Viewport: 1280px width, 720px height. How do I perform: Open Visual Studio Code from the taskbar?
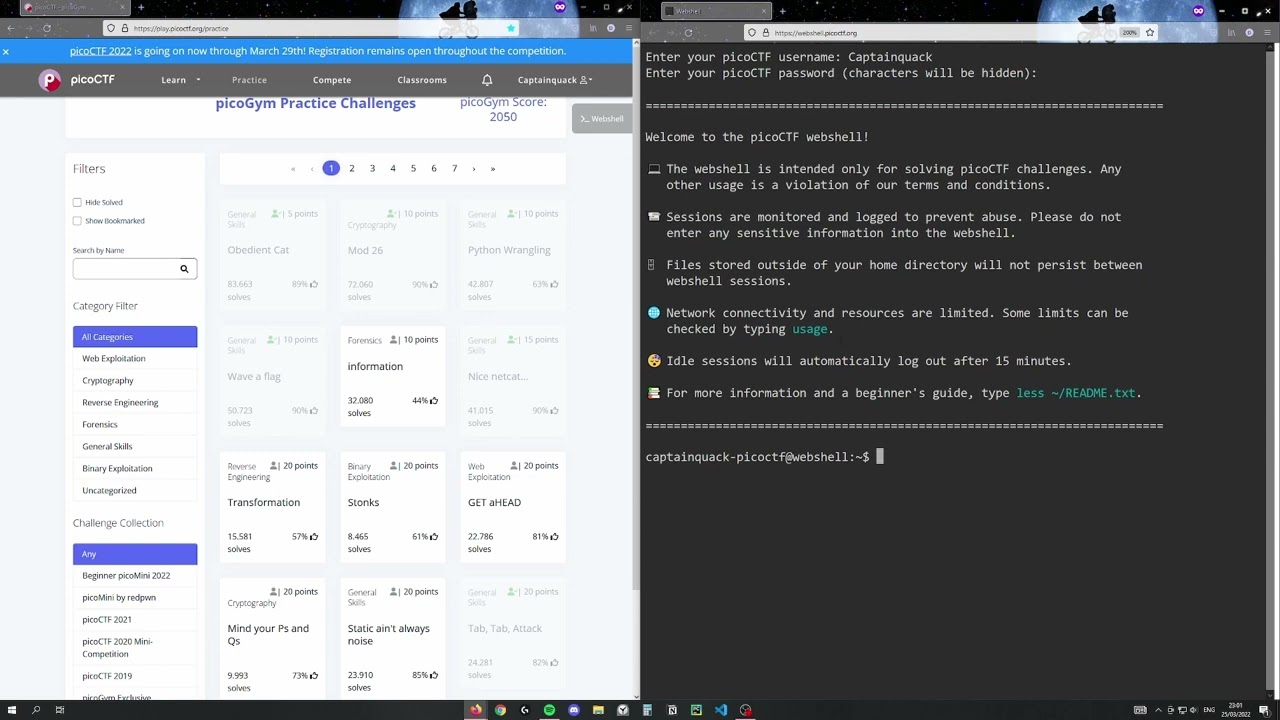721,710
